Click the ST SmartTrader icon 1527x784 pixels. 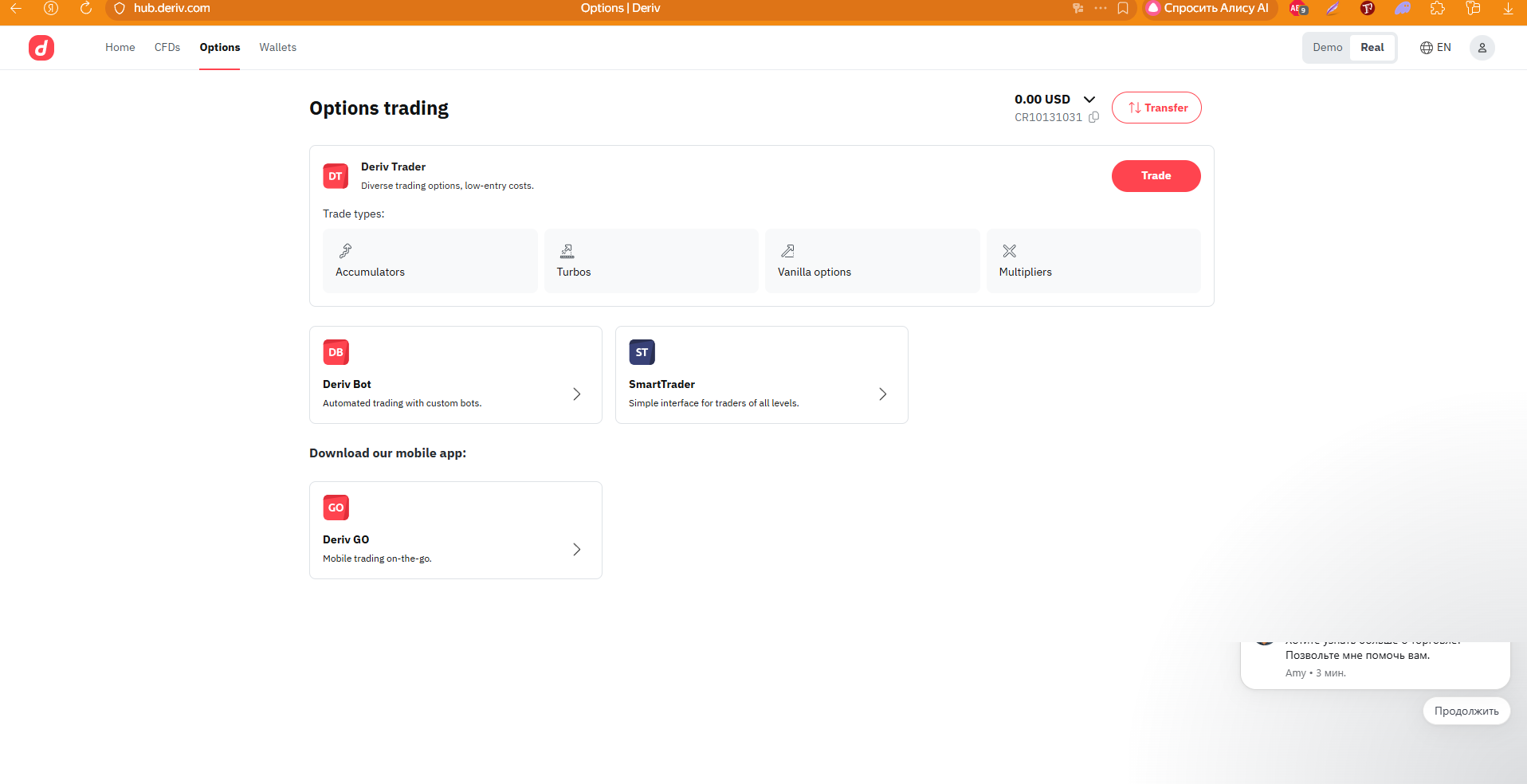(x=642, y=352)
